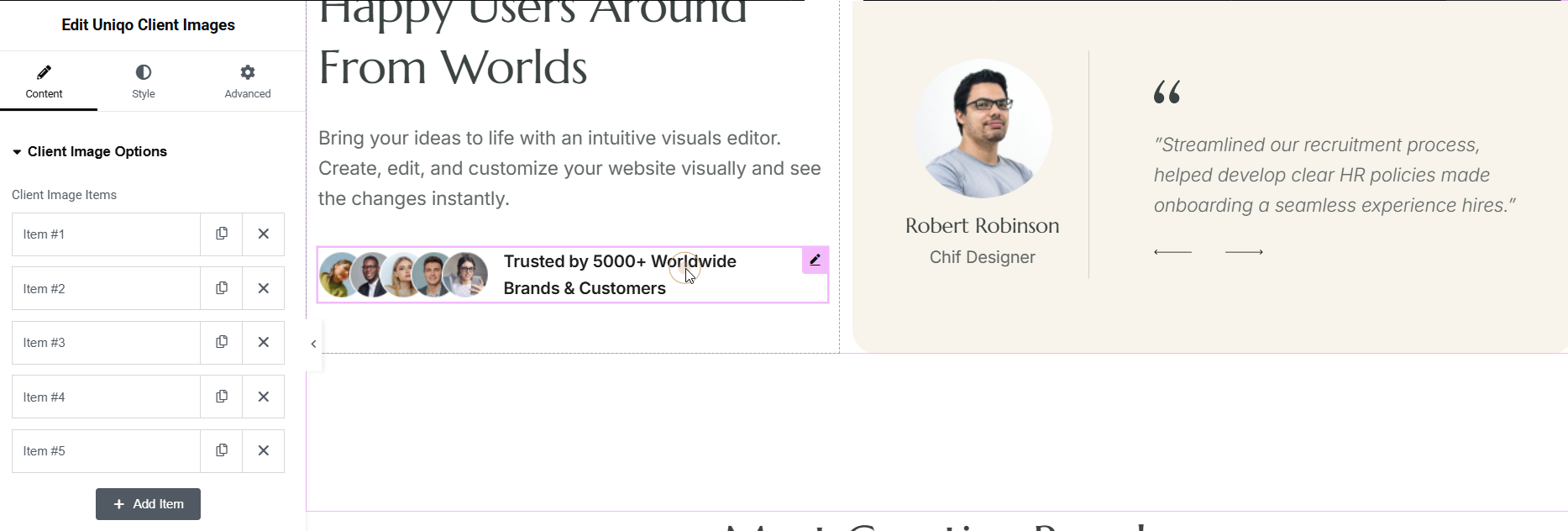The width and height of the screenshot is (1568, 531).
Task: Click the pink edit pencil widget handle
Action: (815, 260)
